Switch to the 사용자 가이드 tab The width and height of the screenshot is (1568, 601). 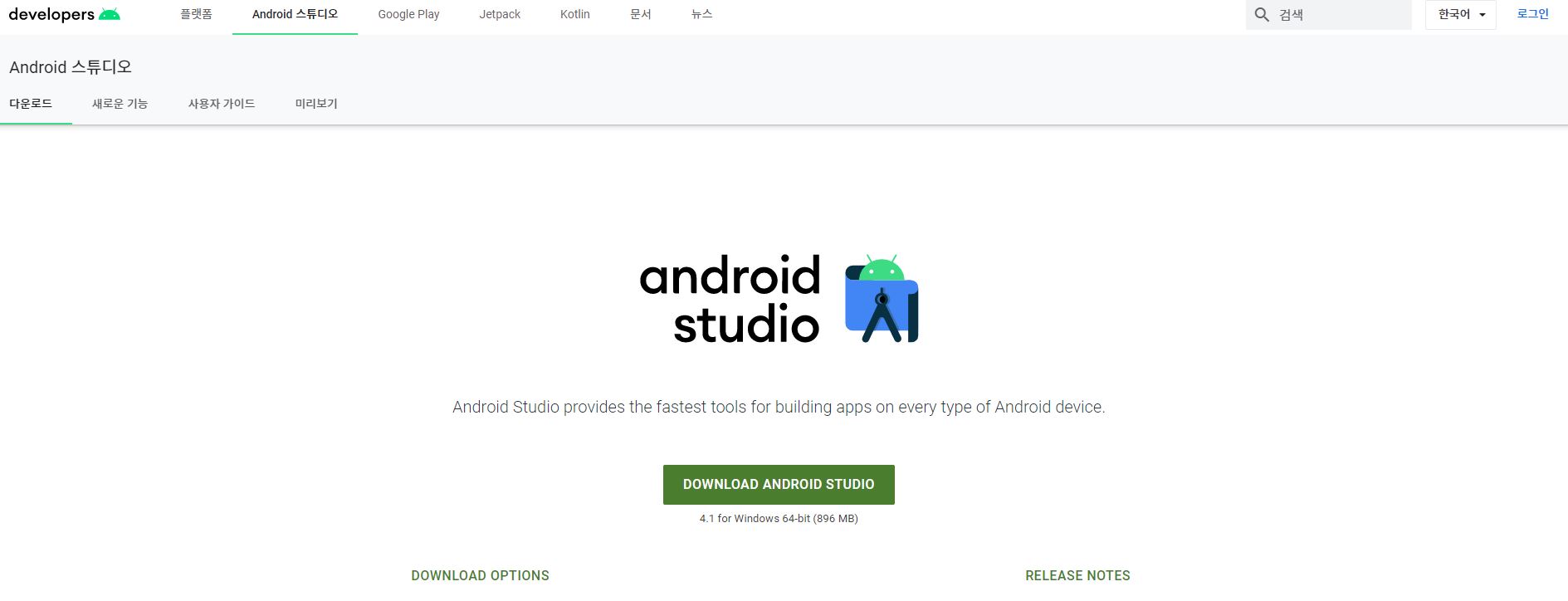[x=222, y=104]
